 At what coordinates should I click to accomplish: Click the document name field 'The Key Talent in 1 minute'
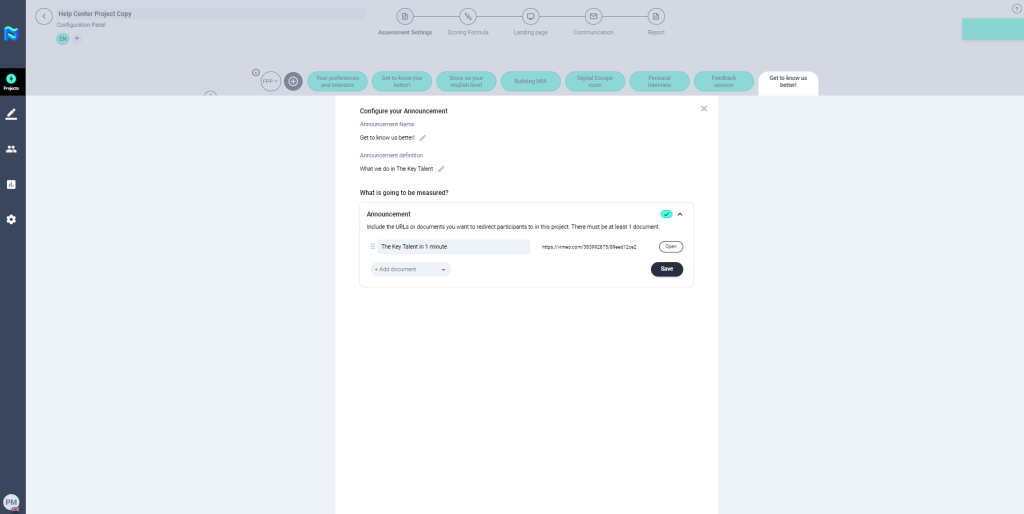(x=453, y=246)
